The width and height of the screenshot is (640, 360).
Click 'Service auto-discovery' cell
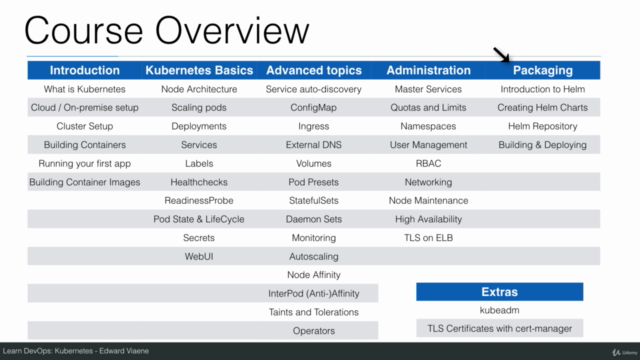point(313,89)
